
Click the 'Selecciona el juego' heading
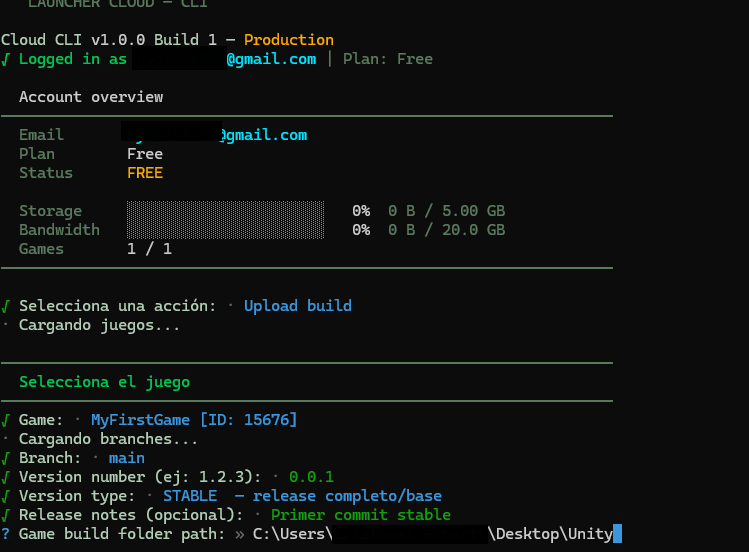(104, 382)
